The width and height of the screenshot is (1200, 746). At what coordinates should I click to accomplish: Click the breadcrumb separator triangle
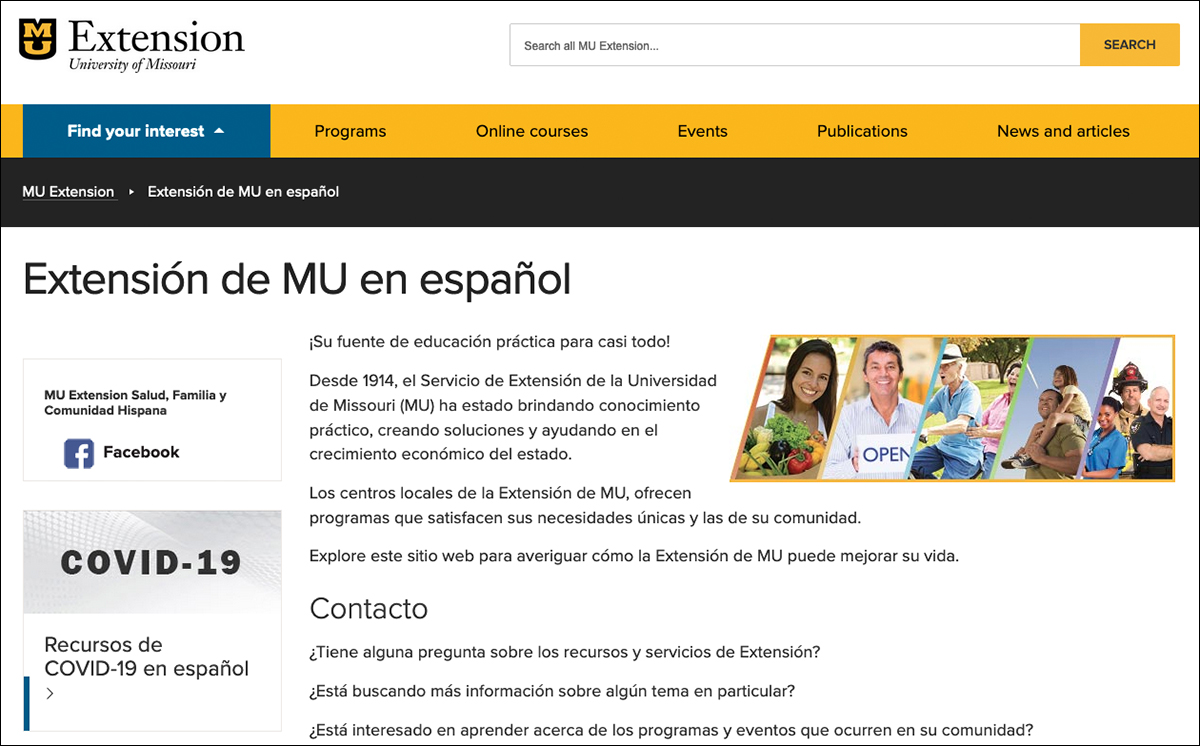(x=132, y=192)
